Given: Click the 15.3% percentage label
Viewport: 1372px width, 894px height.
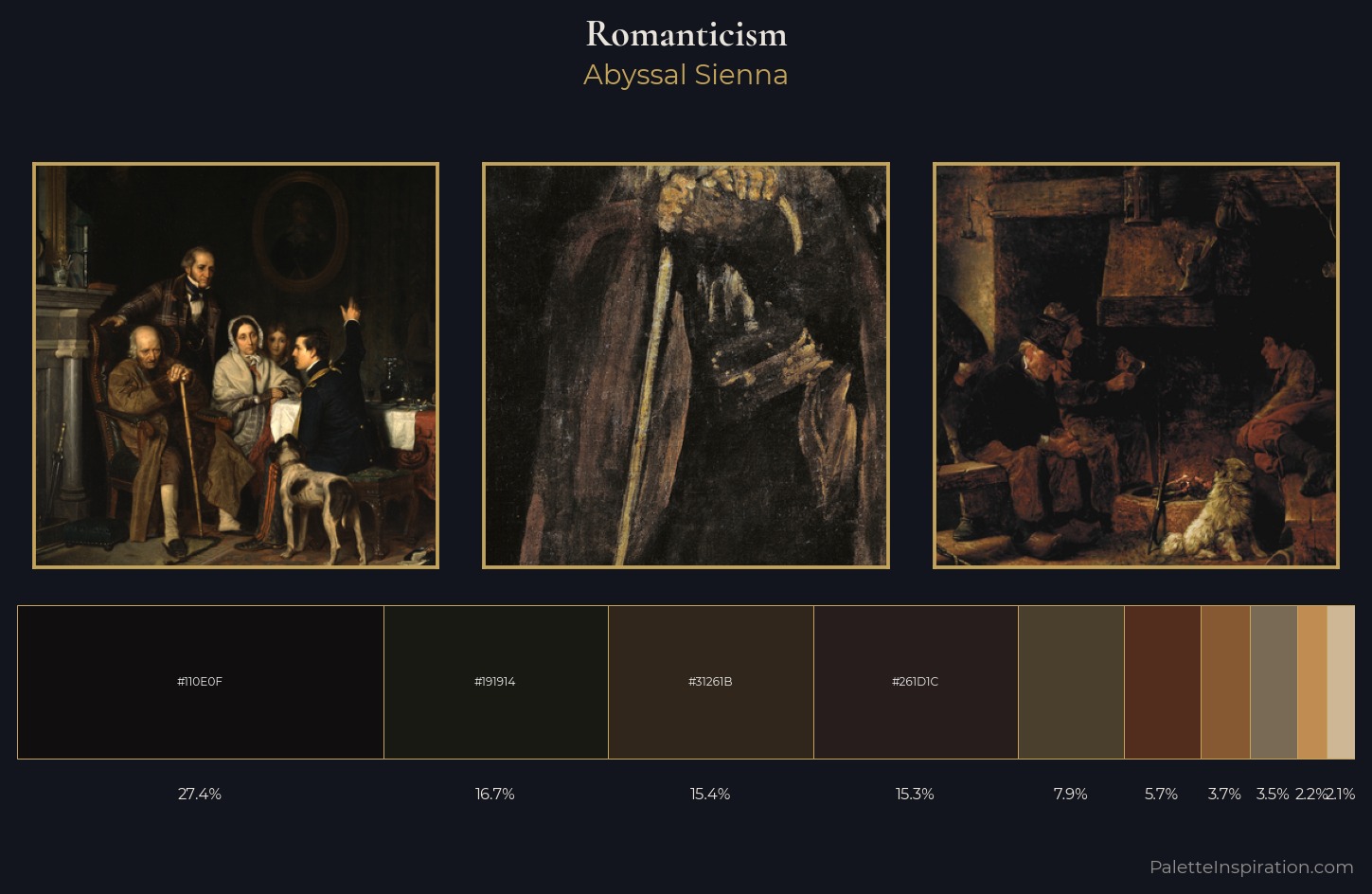Looking at the screenshot, I should pyautogui.click(x=915, y=794).
